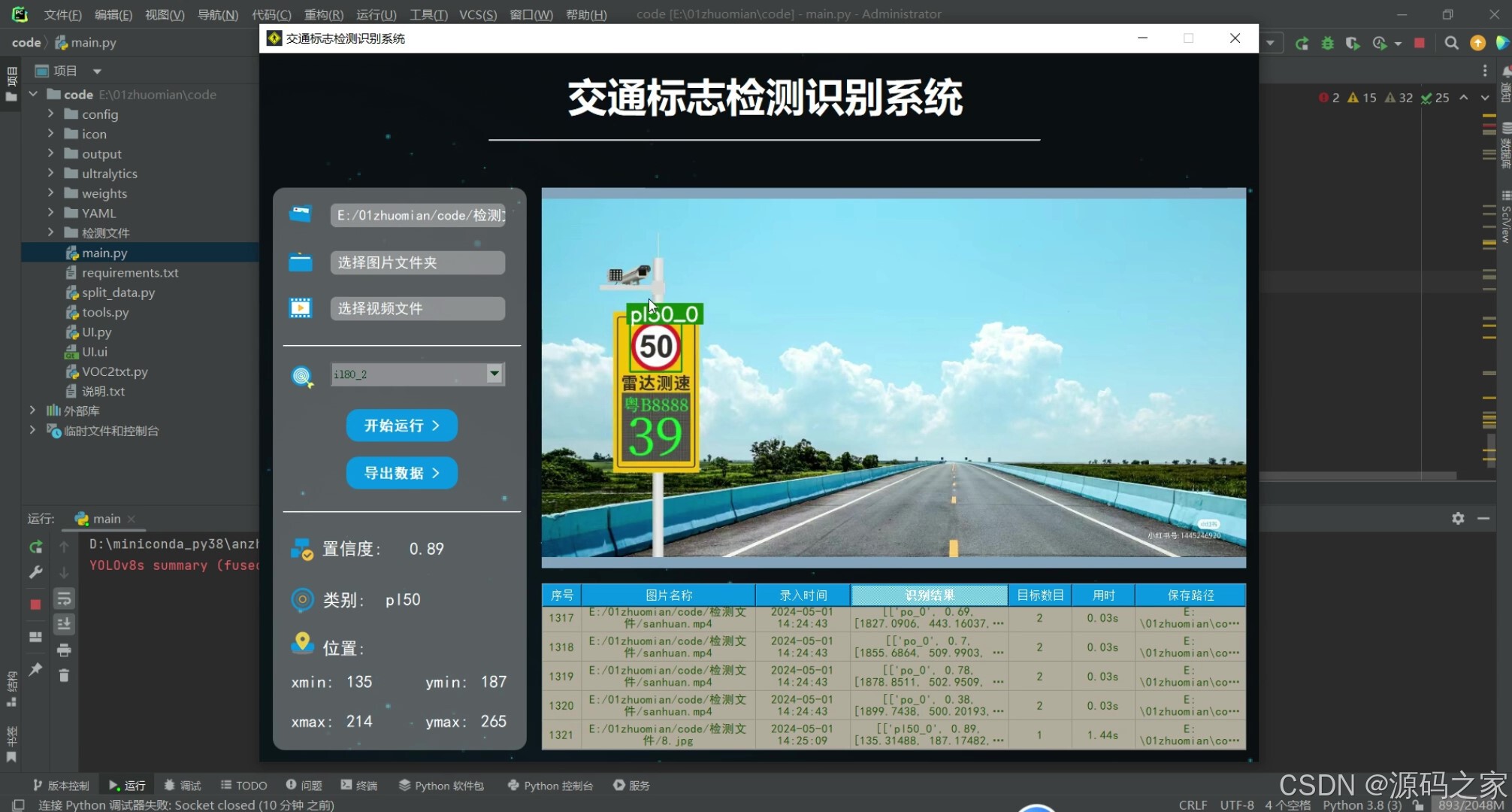Stop the program with the red square icon
1512x812 pixels.
1419,43
